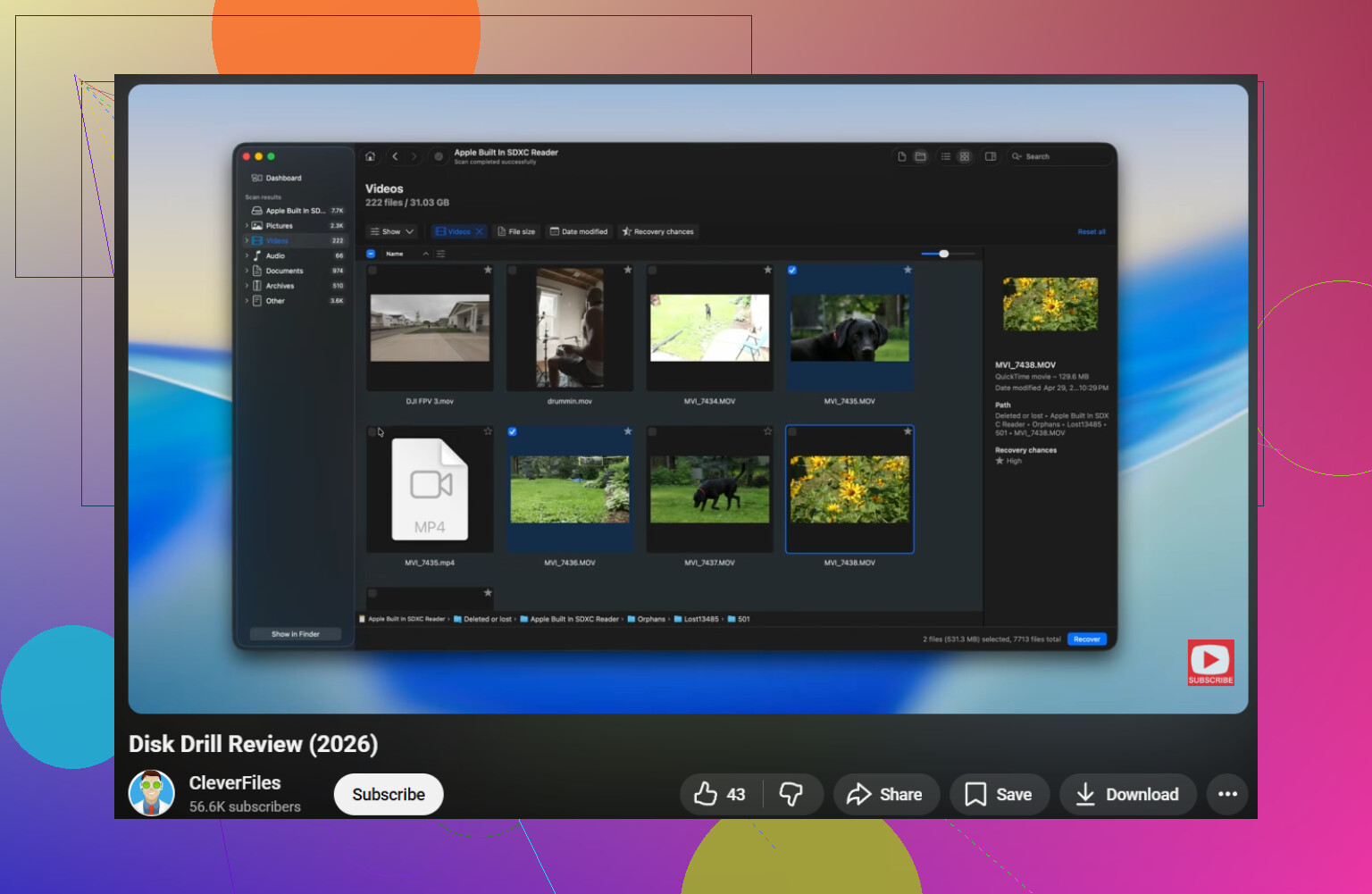Open CleverFiles channel avatar

coord(152,793)
